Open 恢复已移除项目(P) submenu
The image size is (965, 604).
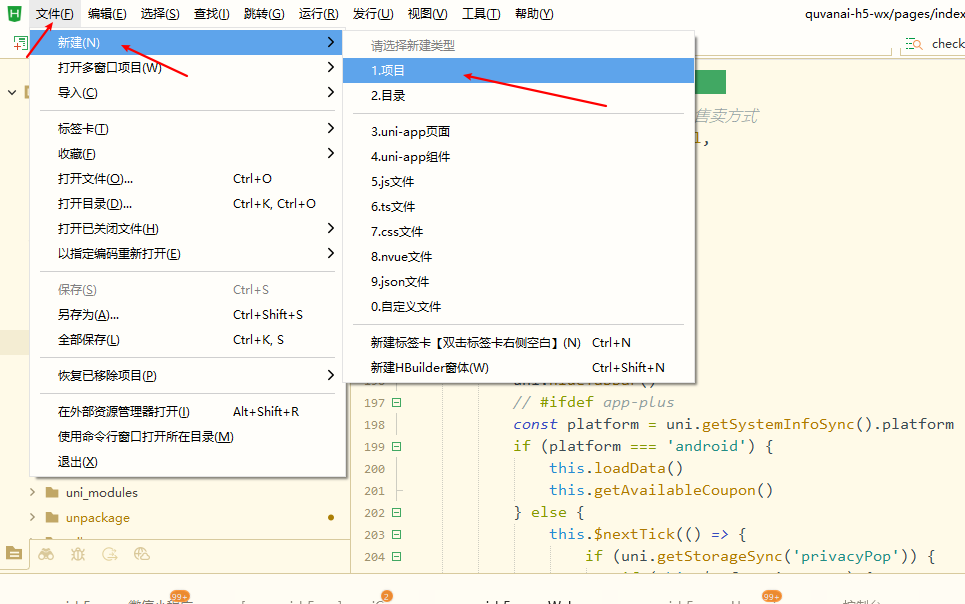click(188, 376)
